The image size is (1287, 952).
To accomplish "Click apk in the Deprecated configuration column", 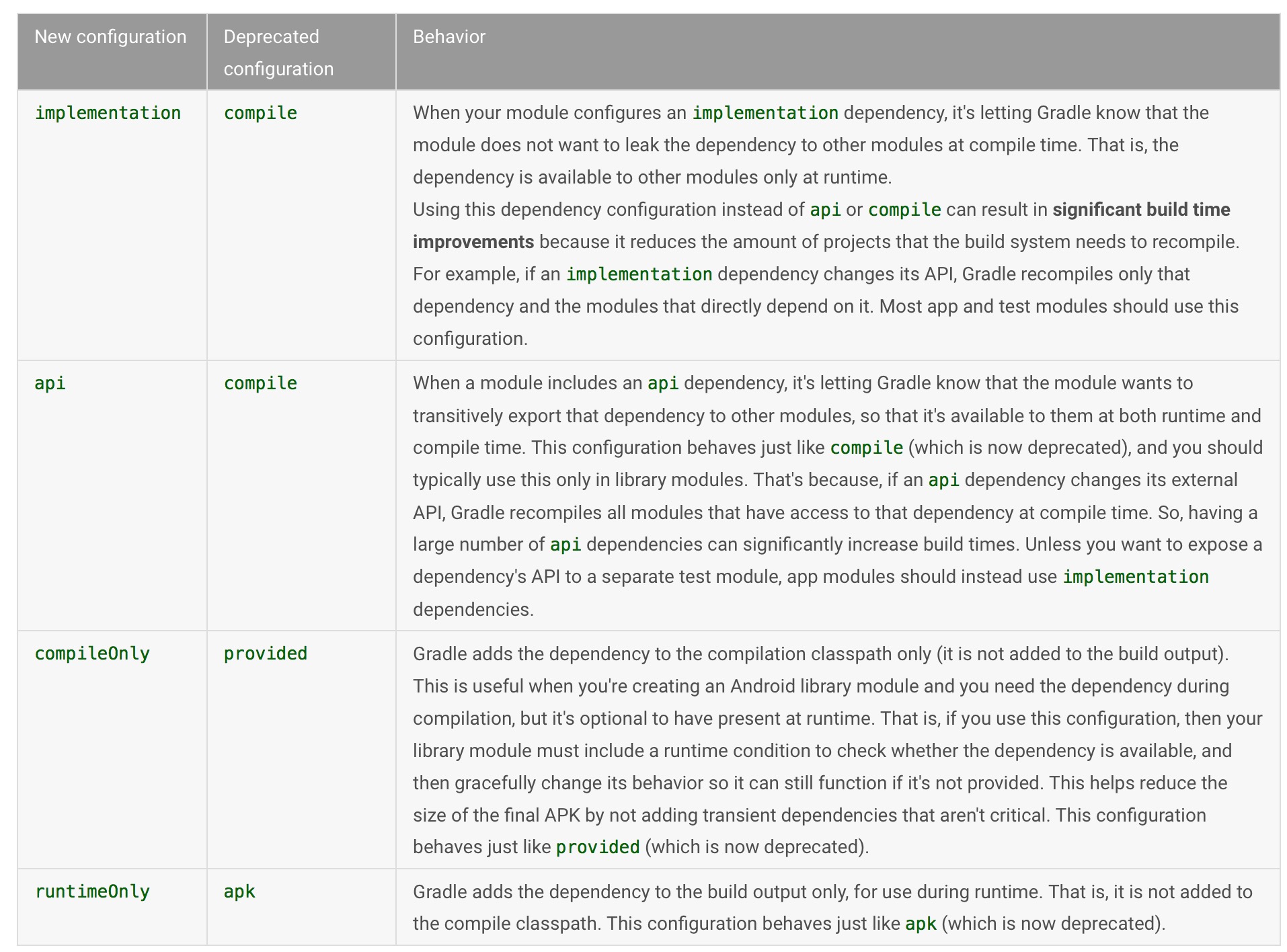I will (239, 891).
